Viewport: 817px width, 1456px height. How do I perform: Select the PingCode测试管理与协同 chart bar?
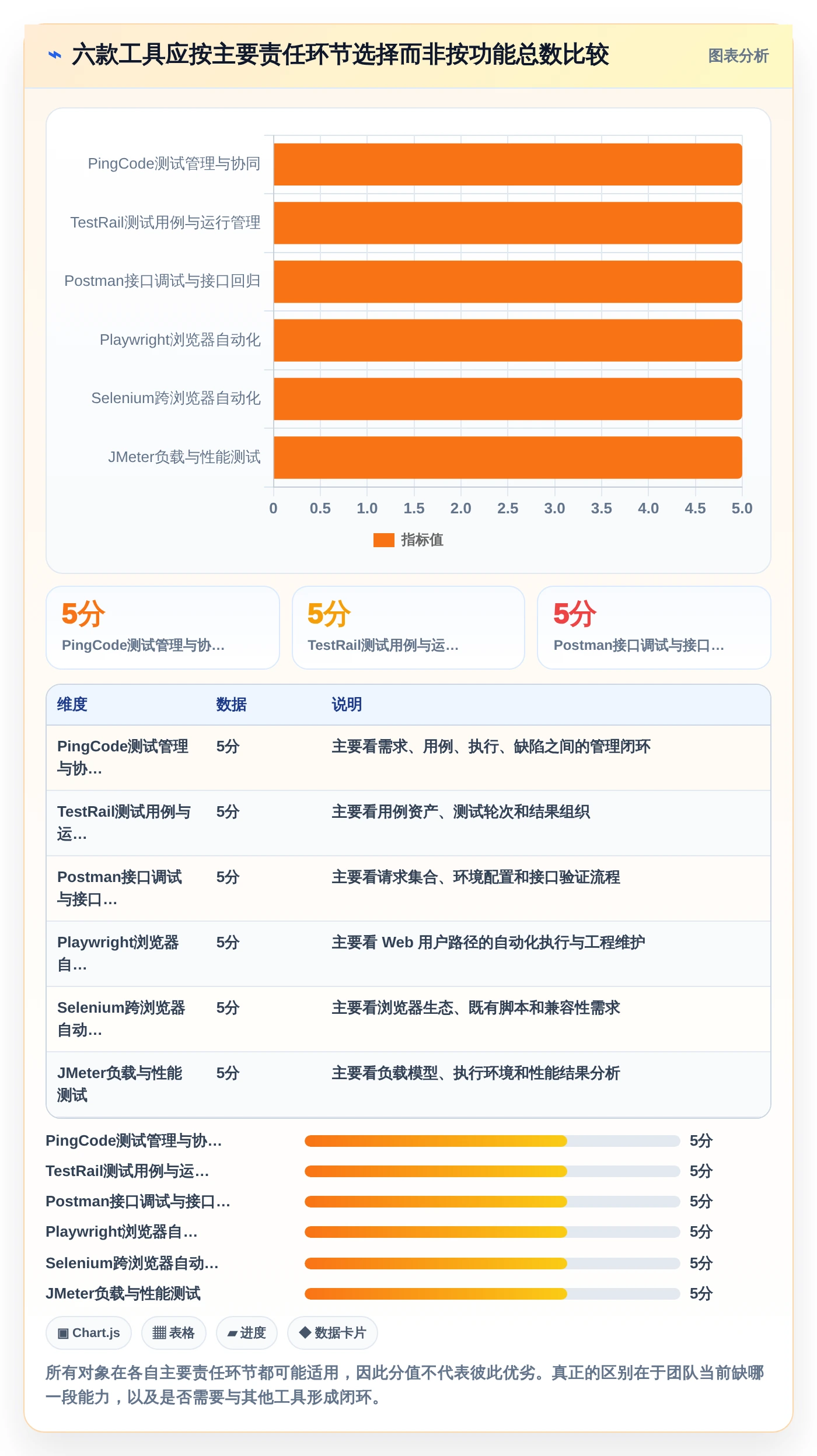[x=508, y=164]
